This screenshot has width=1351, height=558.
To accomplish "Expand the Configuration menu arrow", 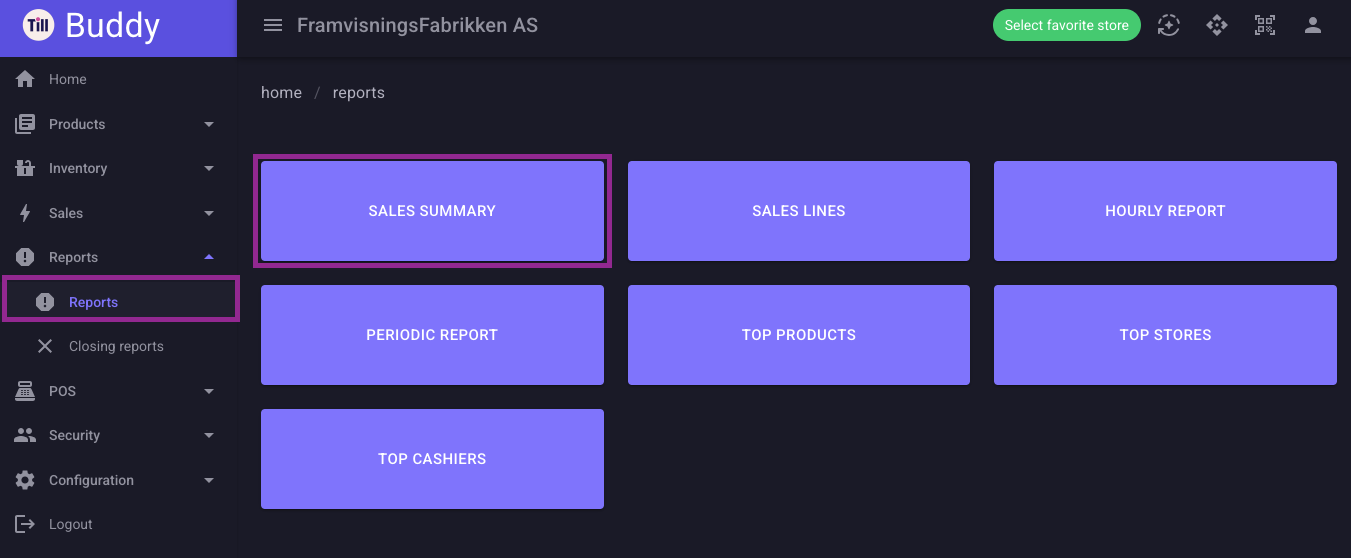I will [x=209, y=480].
